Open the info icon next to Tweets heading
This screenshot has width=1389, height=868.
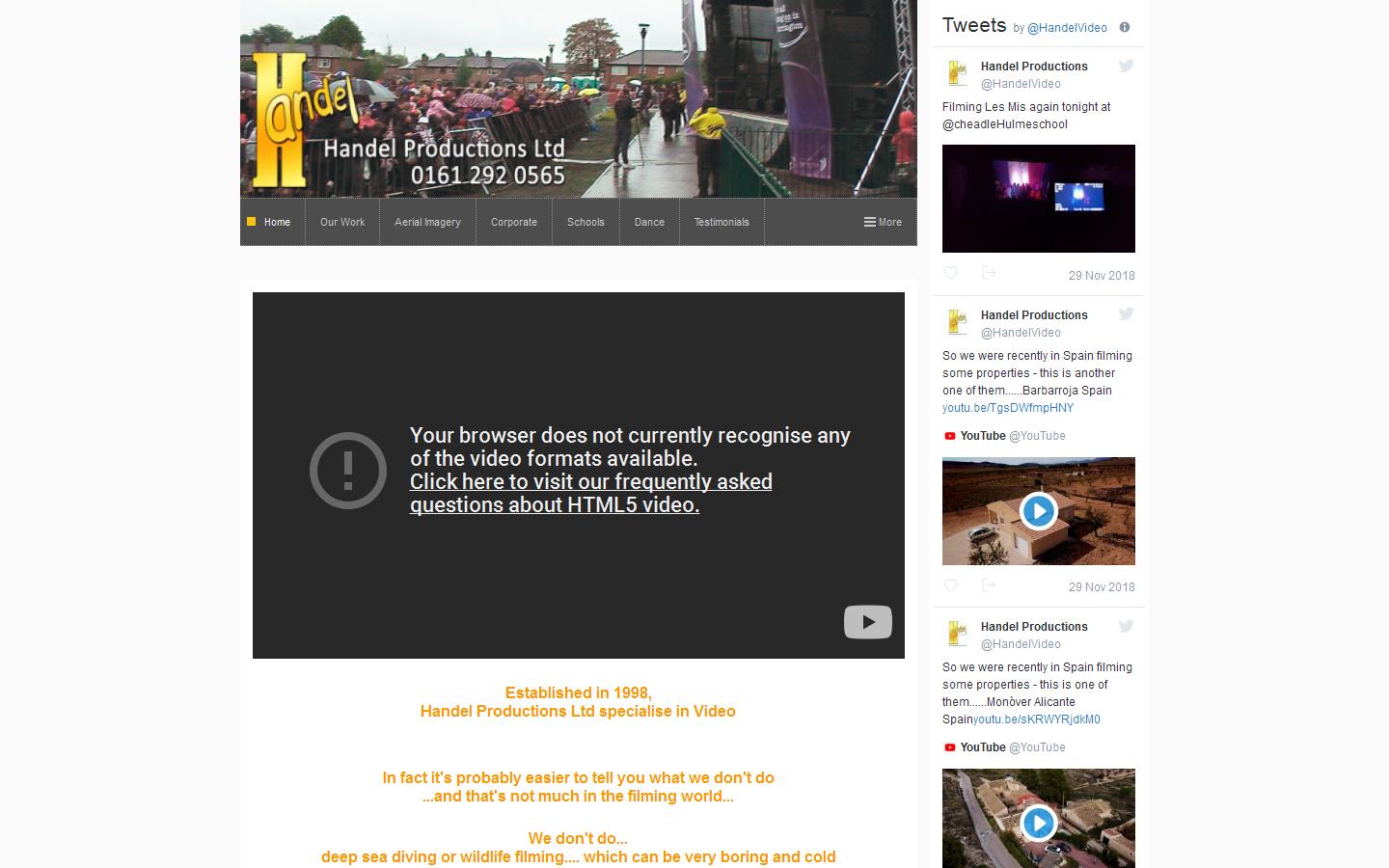click(x=1124, y=28)
